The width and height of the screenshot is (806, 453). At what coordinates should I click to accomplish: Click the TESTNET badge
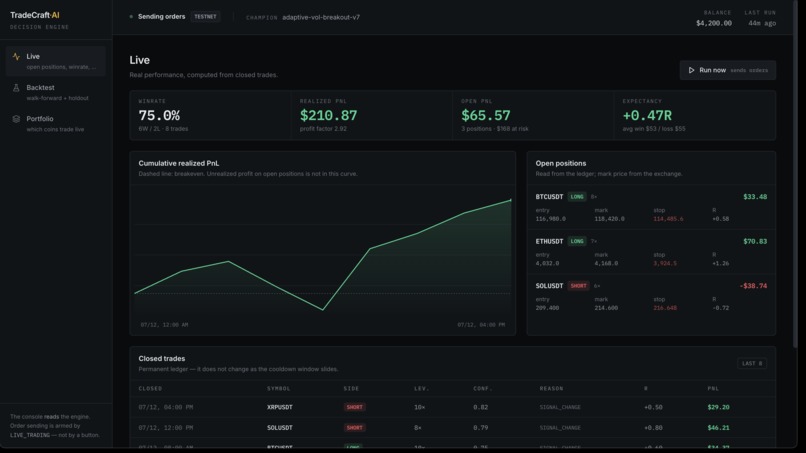coord(205,16)
